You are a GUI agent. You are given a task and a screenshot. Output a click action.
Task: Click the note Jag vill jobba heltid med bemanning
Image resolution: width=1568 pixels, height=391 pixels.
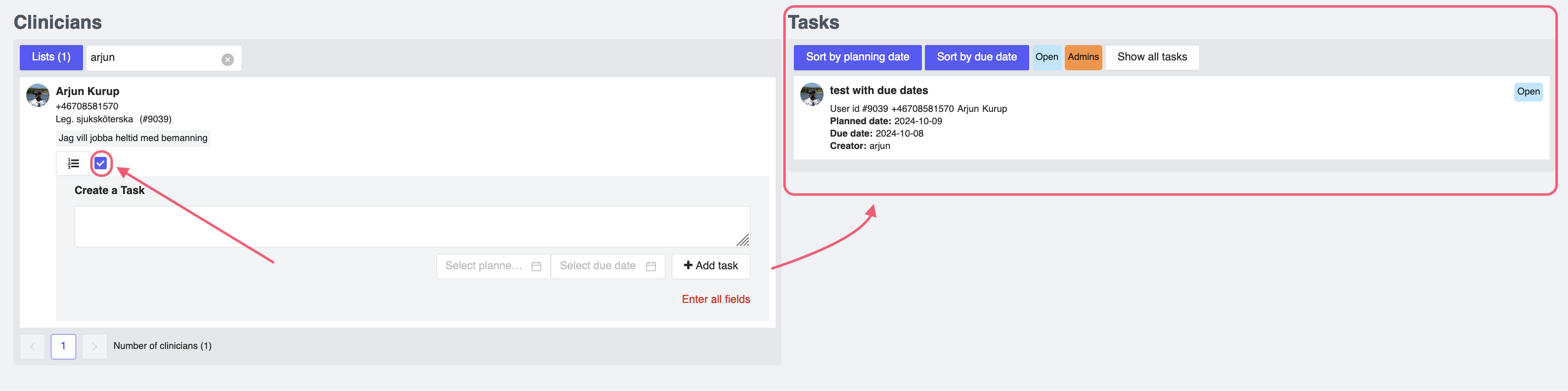pyautogui.click(x=133, y=138)
